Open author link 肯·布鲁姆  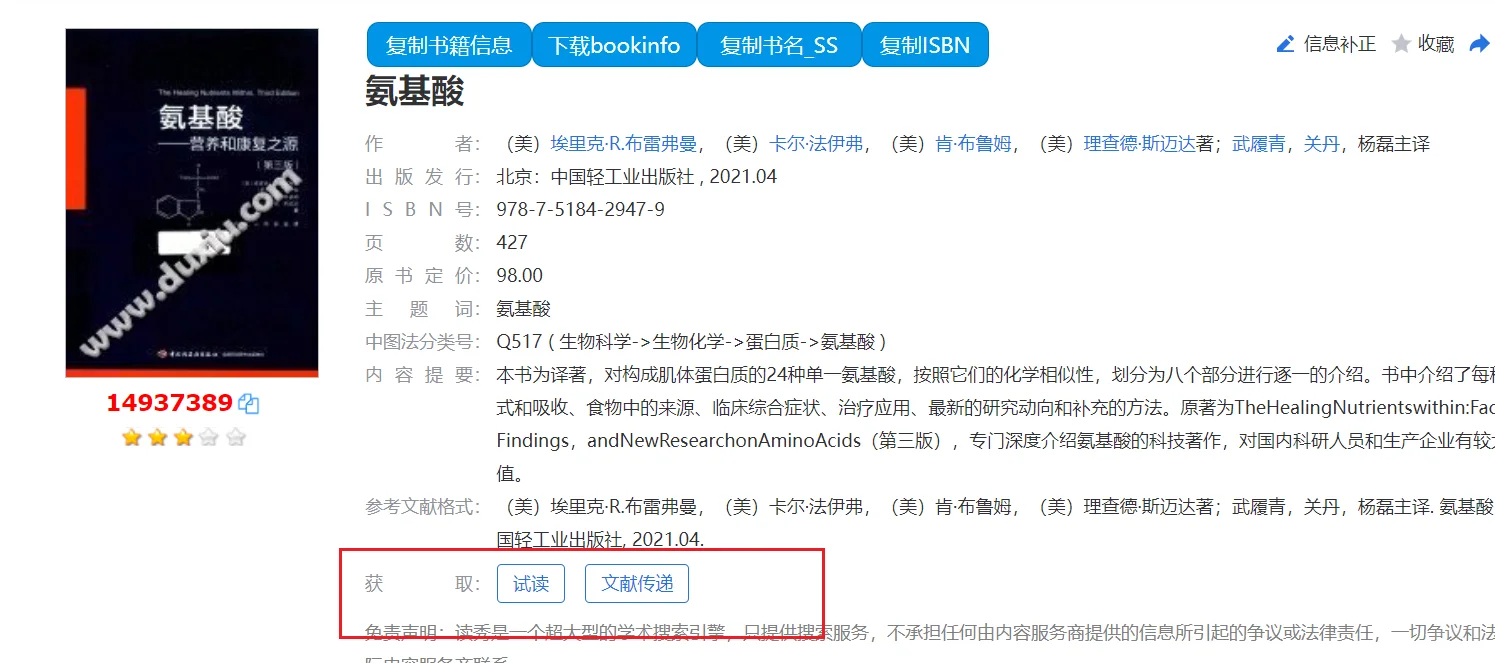[x=972, y=144]
